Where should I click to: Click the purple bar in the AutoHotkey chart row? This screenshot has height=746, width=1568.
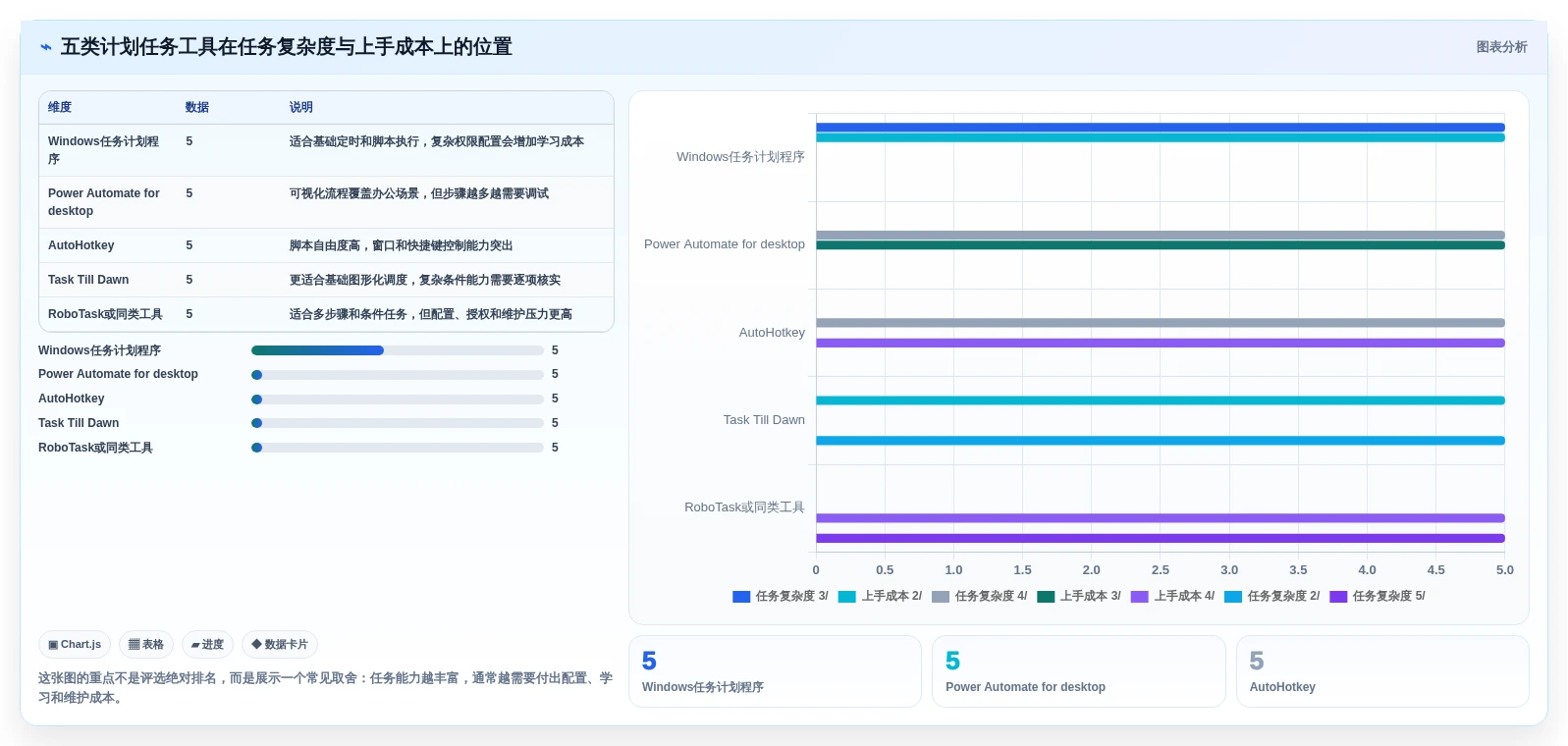click(x=1161, y=343)
